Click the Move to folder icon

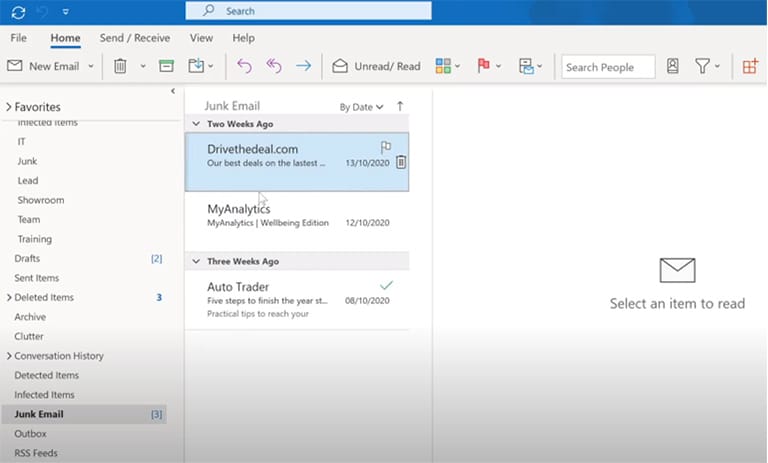pos(196,66)
